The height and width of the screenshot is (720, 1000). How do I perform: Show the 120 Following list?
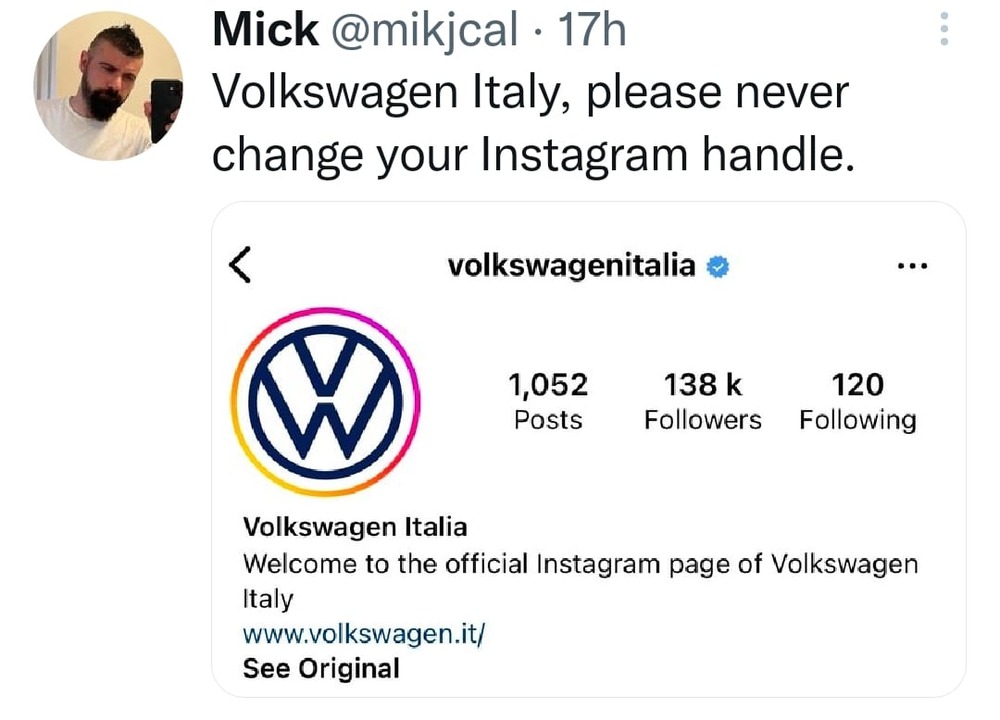pyautogui.click(x=857, y=401)
